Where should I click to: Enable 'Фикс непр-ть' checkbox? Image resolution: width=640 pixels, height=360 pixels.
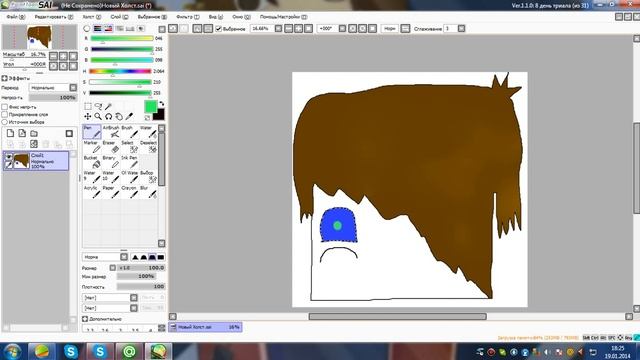click(x=4, y=107)
